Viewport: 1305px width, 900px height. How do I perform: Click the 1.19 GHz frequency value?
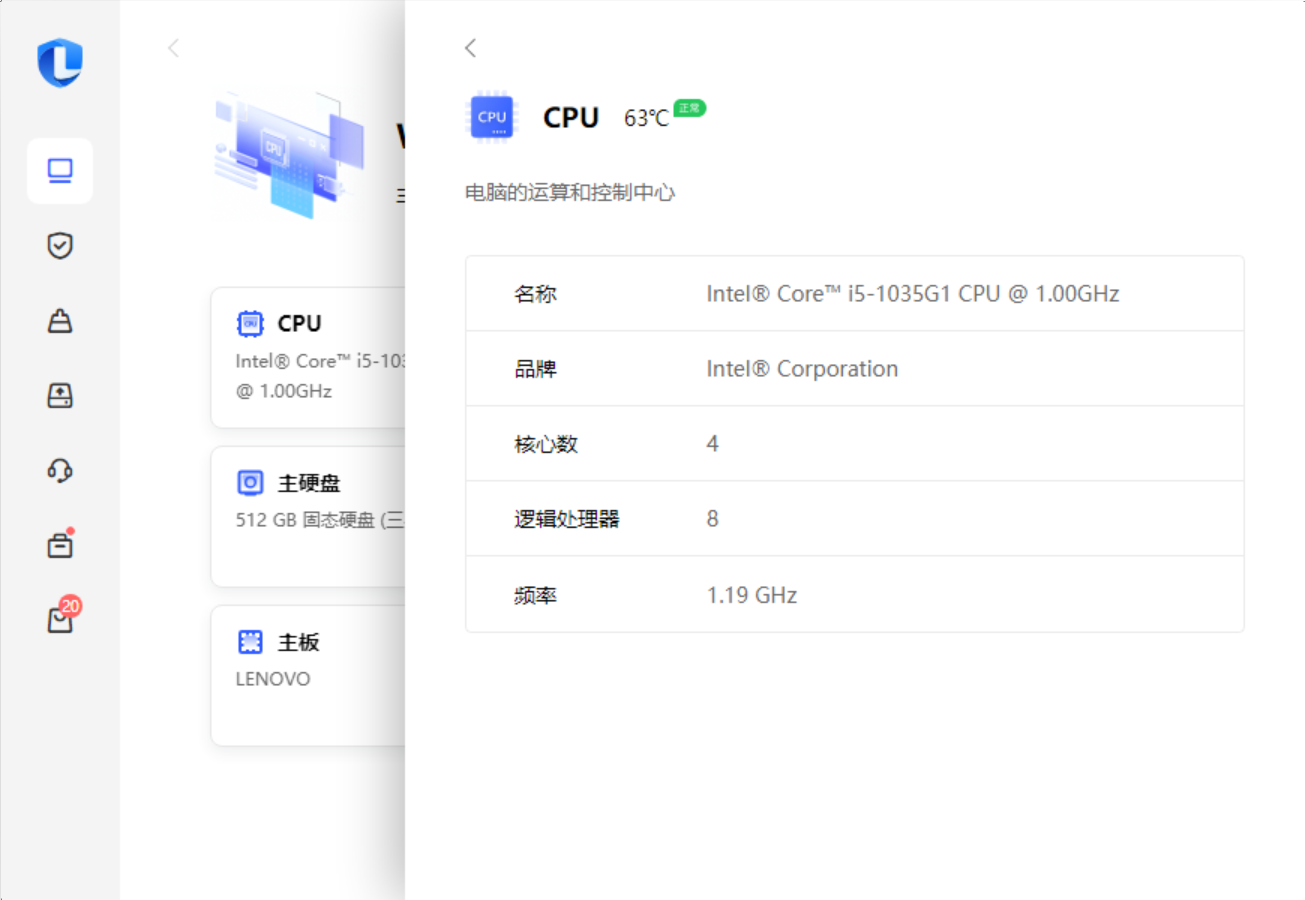click(752, 596)
